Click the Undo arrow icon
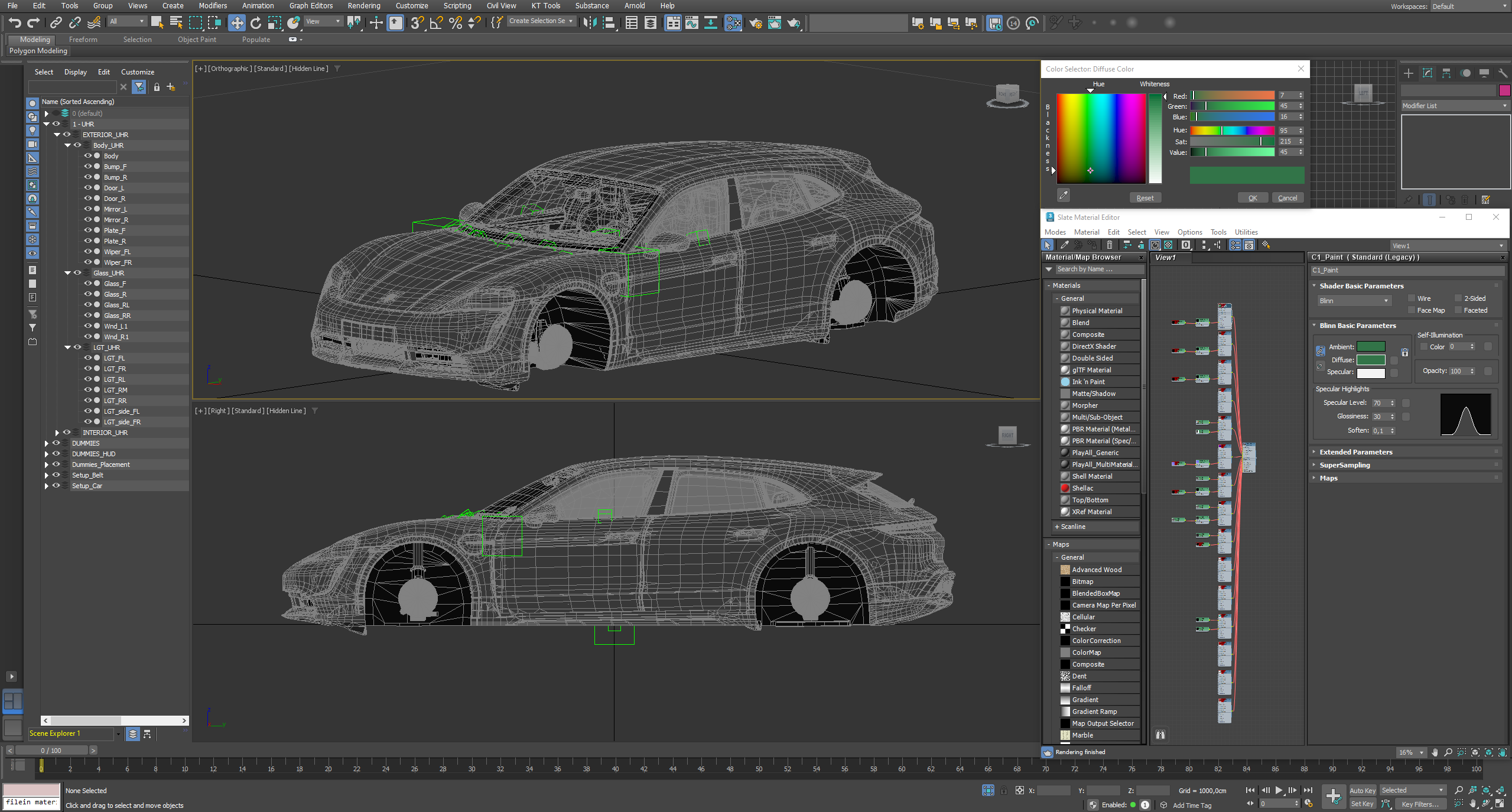 [x=15, y=22]
